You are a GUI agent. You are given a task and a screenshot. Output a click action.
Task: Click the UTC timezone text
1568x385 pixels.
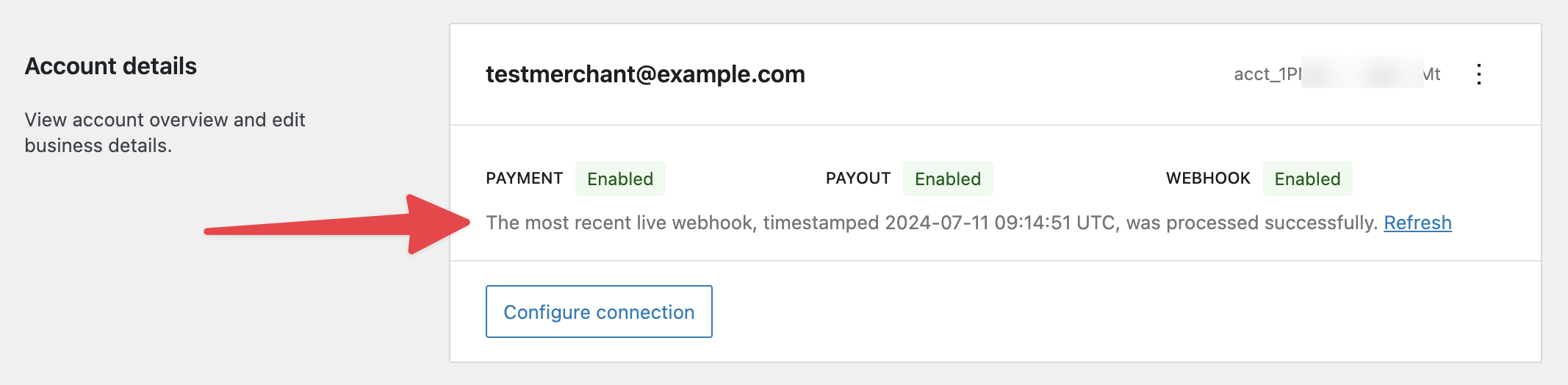[x=1097, y=223]
